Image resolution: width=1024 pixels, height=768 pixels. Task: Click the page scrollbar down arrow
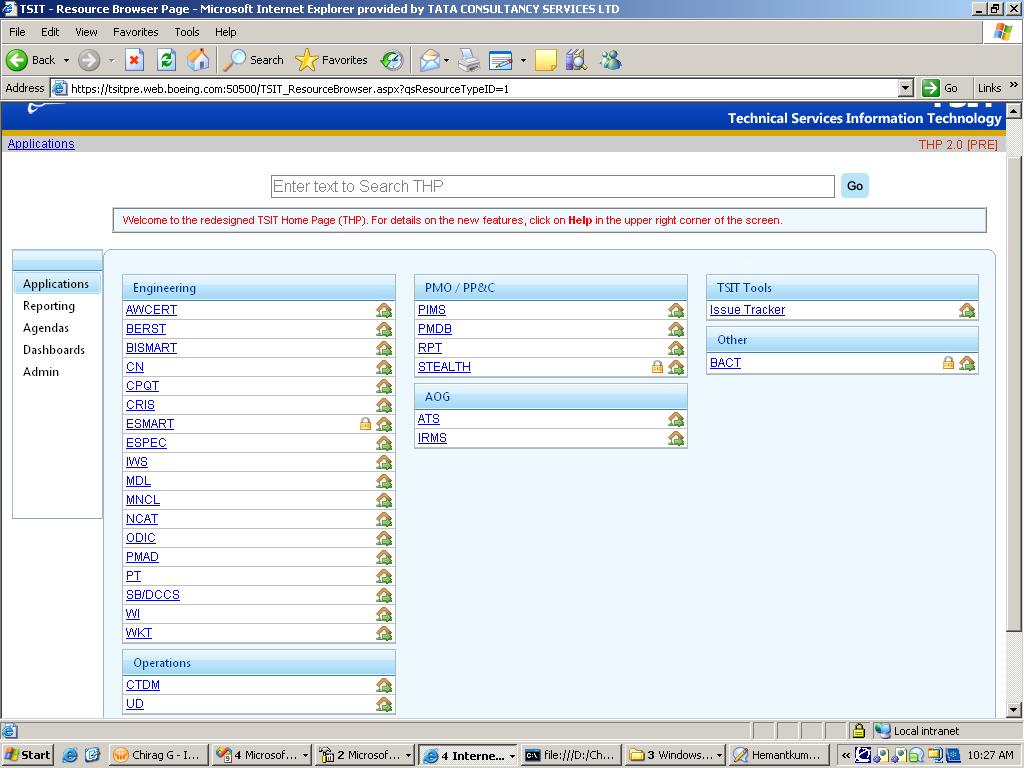[x=1014, y=710]
